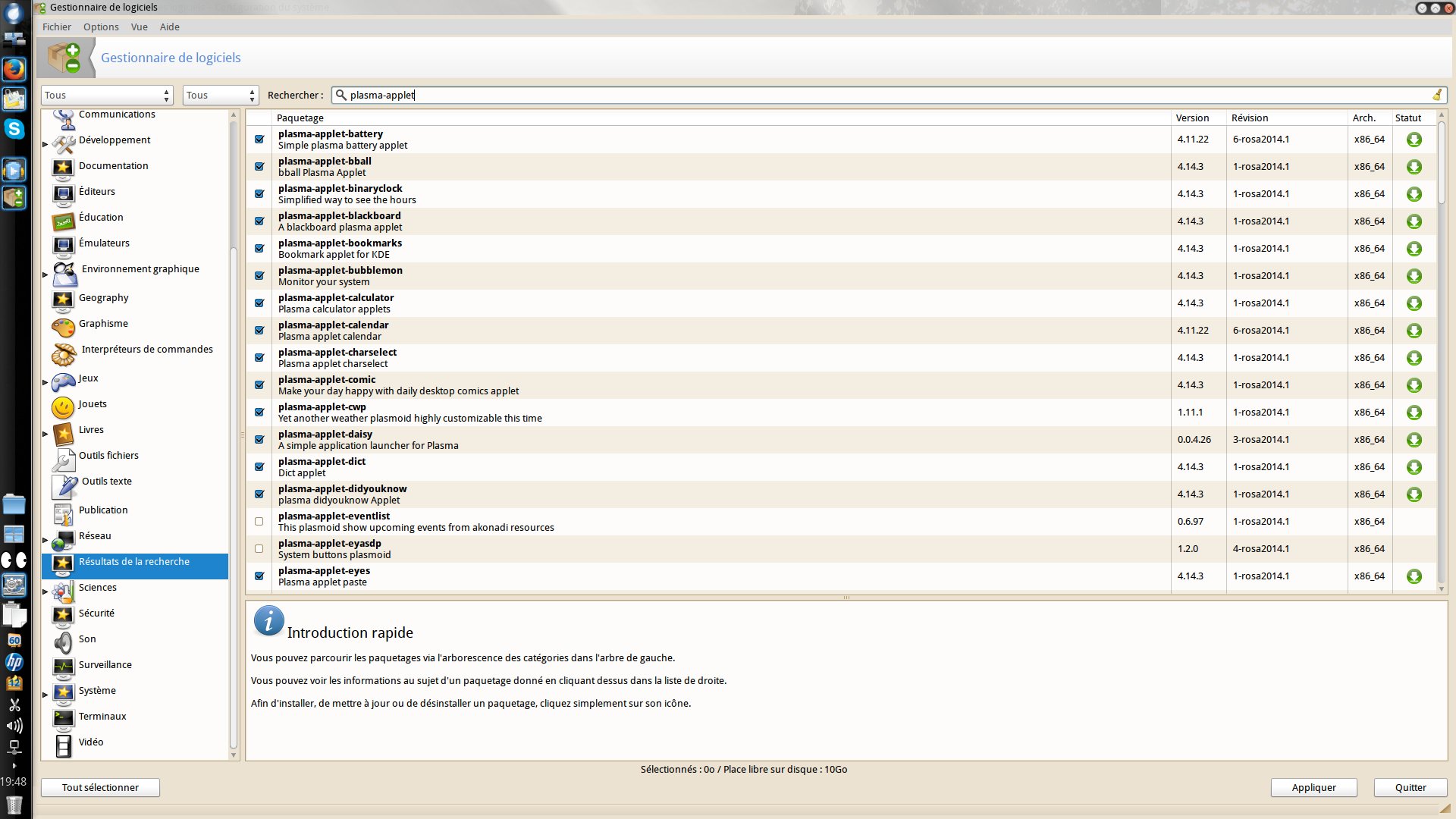Expand the Développement category tree
Screen dimensions: 1456x819
[45, 143]
